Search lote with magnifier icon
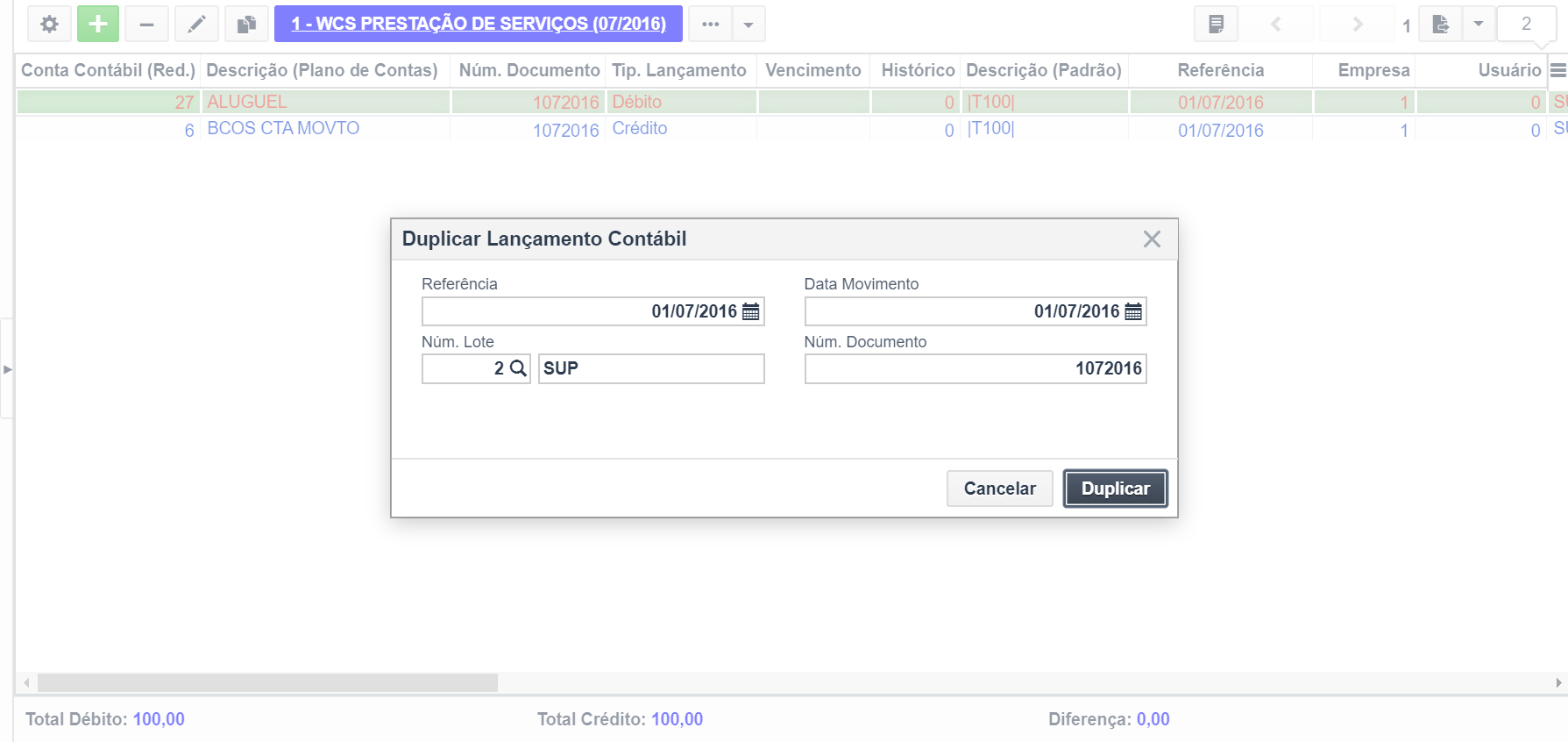The image size is (1568, 749). (x=518, y=368)
